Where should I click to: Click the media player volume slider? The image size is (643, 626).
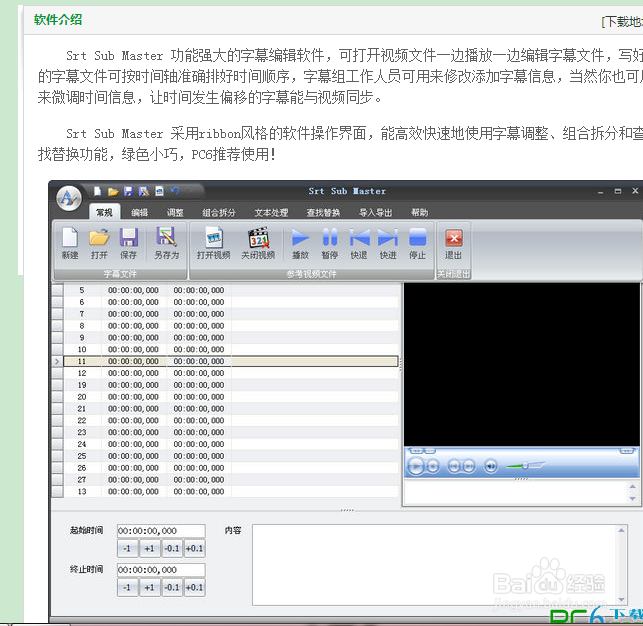tap(525, 465)
